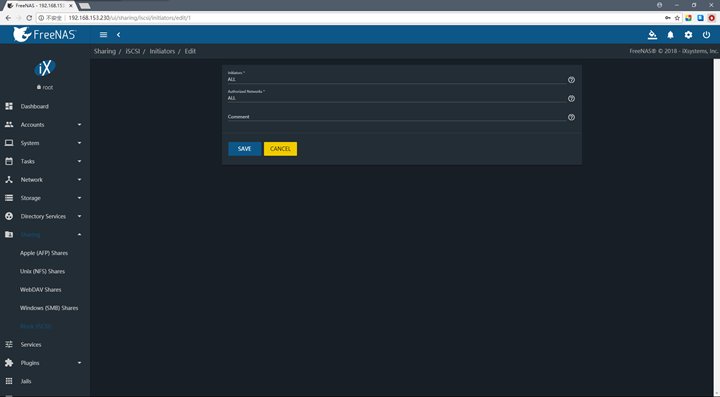Reload the page in browser
This screenshot has height=397, width=720.
(x=29, y=18)
